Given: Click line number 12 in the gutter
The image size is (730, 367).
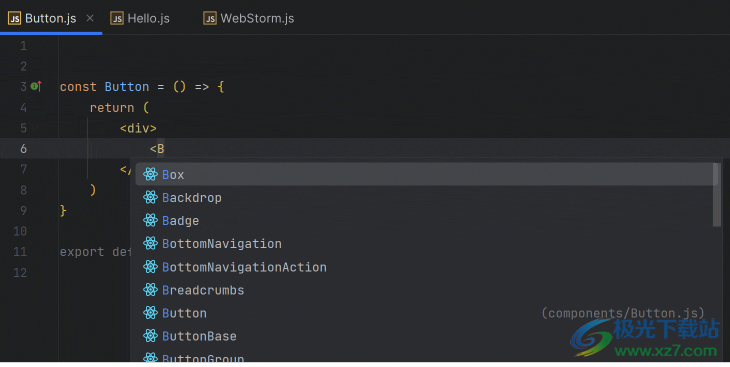Looking at the screenshot, I should coord(20,272).
